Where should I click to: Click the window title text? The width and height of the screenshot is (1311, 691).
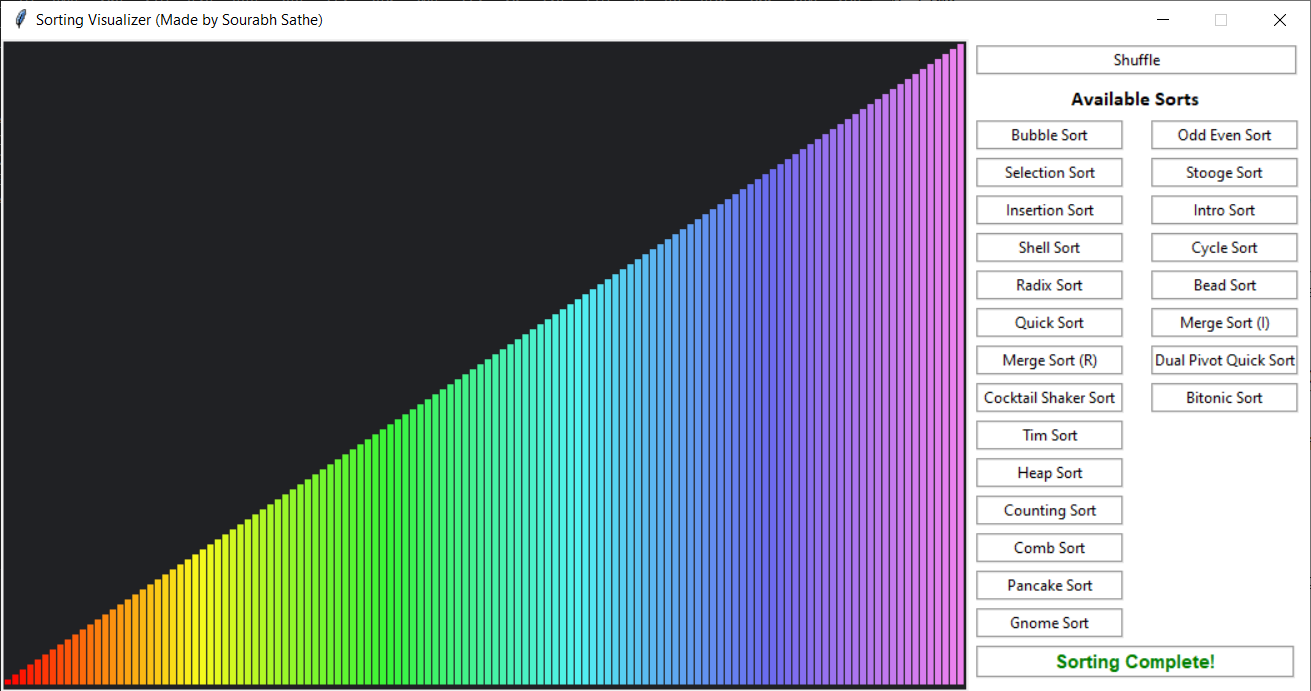[x=179, y=19]
